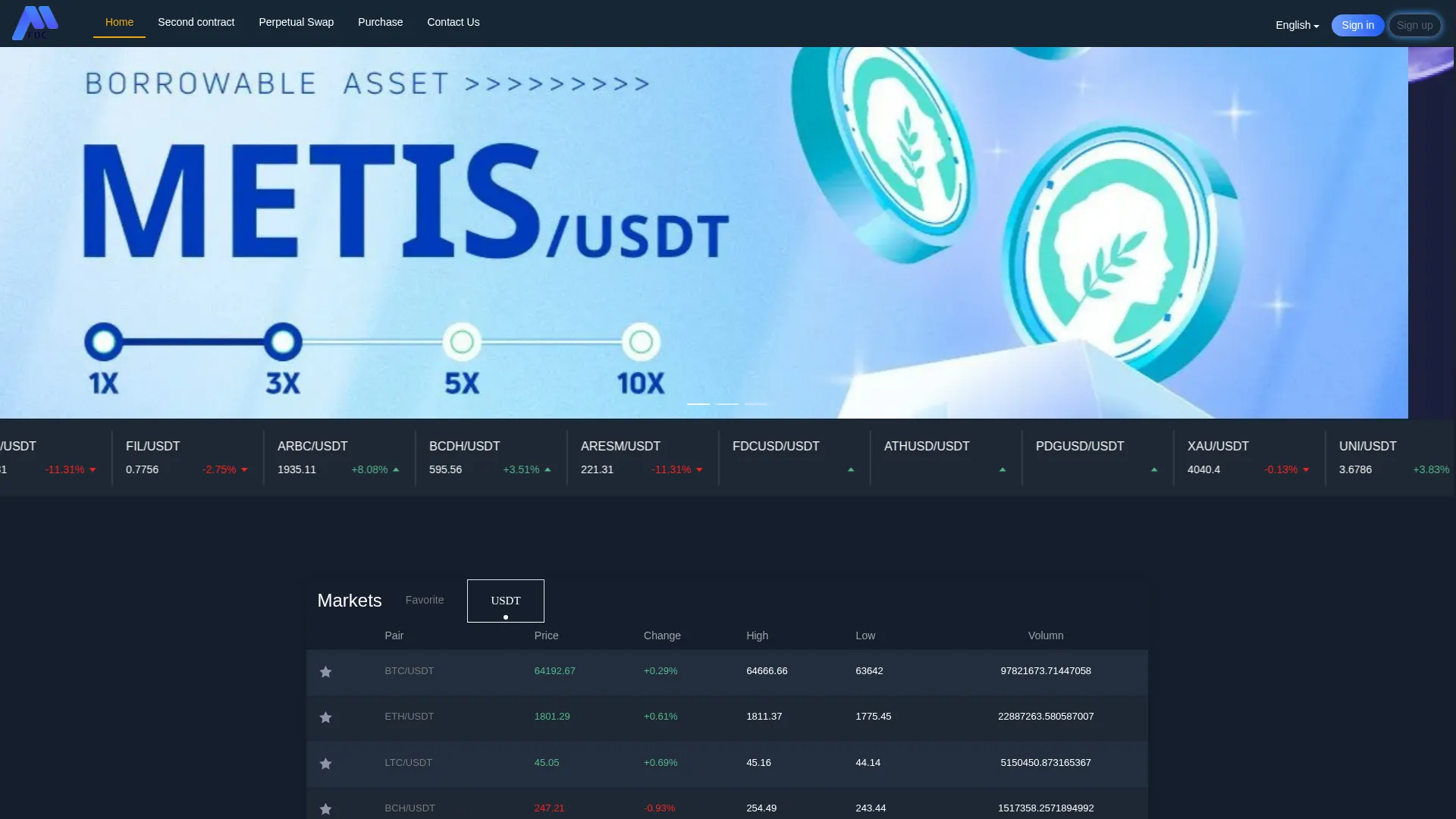
Task: Click the BCH price 247.21
Action: (x=549, y=808)
